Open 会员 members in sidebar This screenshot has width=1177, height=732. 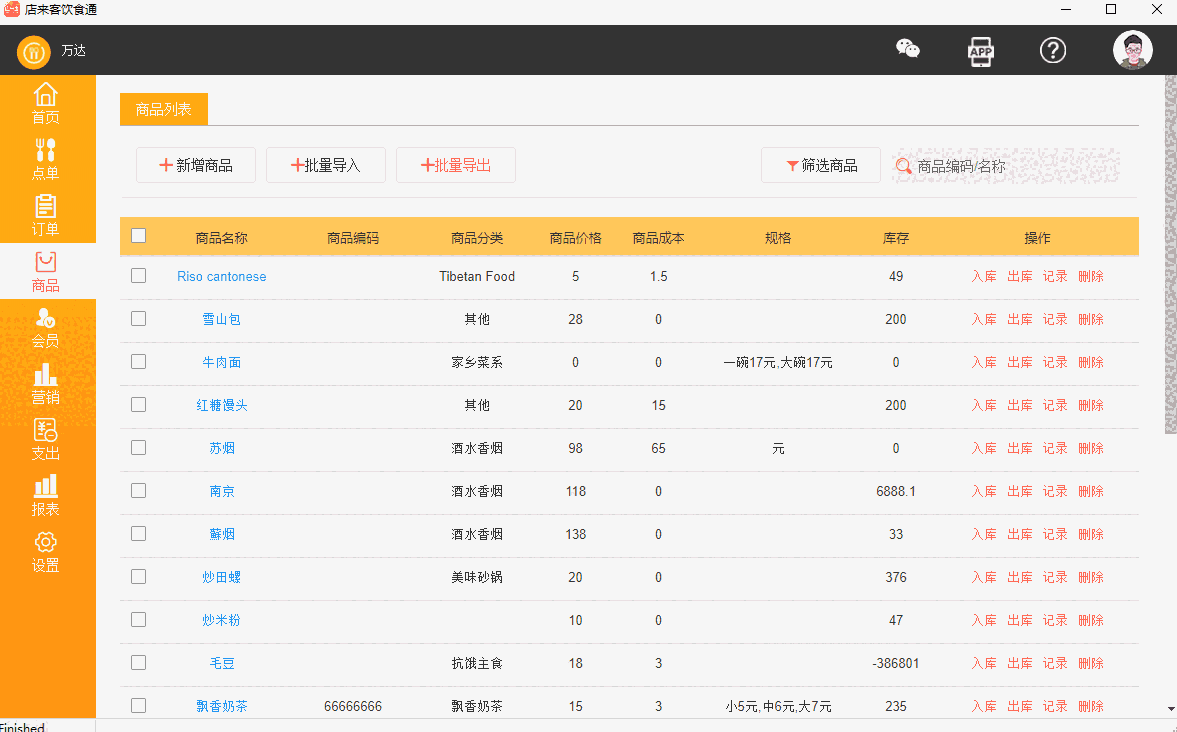click(x=46, y=328)
